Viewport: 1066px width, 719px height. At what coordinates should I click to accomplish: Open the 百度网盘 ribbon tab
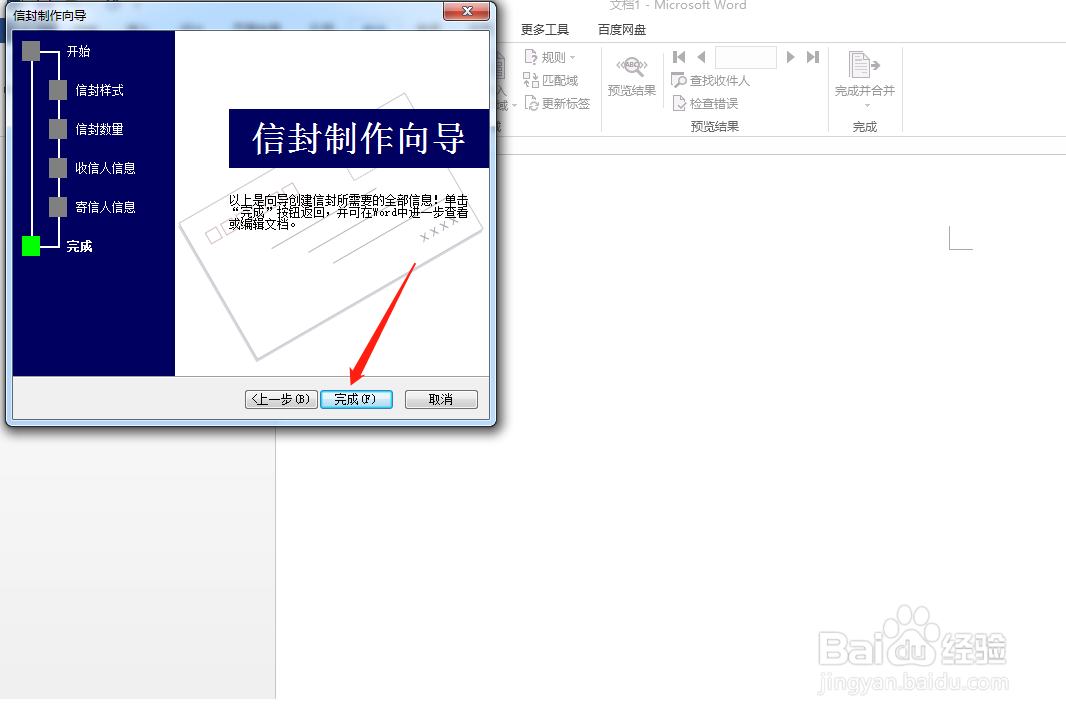(621, 29)
